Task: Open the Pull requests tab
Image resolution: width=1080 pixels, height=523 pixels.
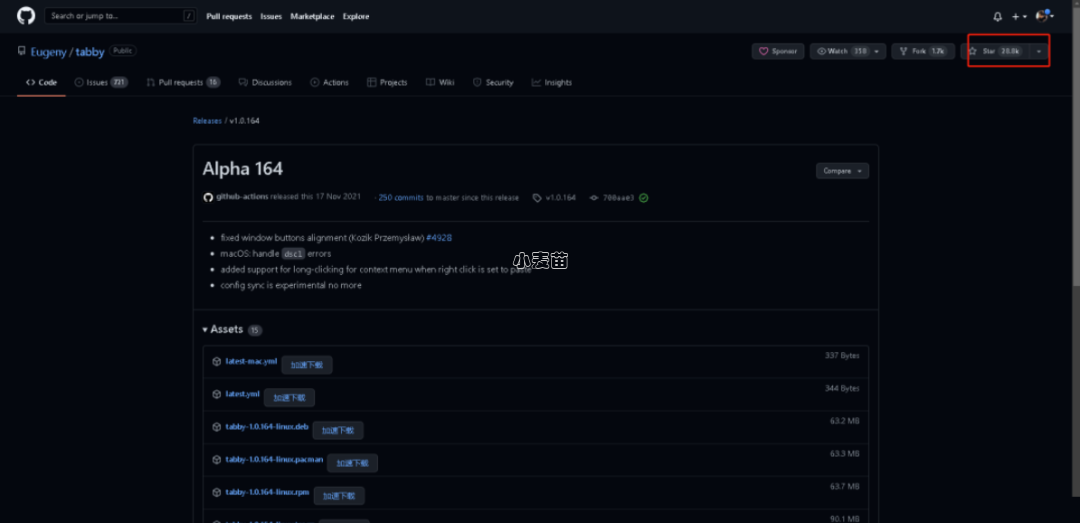Action: [x=182, y=83]
